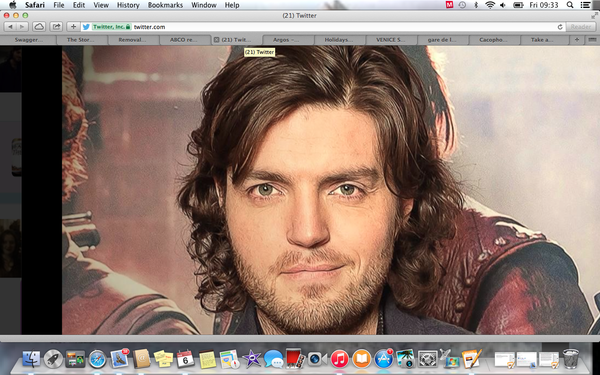This screenshot has height=375, width=600.
Task: Open iBooks orange icon in Dock
Action: coord(362,359)
